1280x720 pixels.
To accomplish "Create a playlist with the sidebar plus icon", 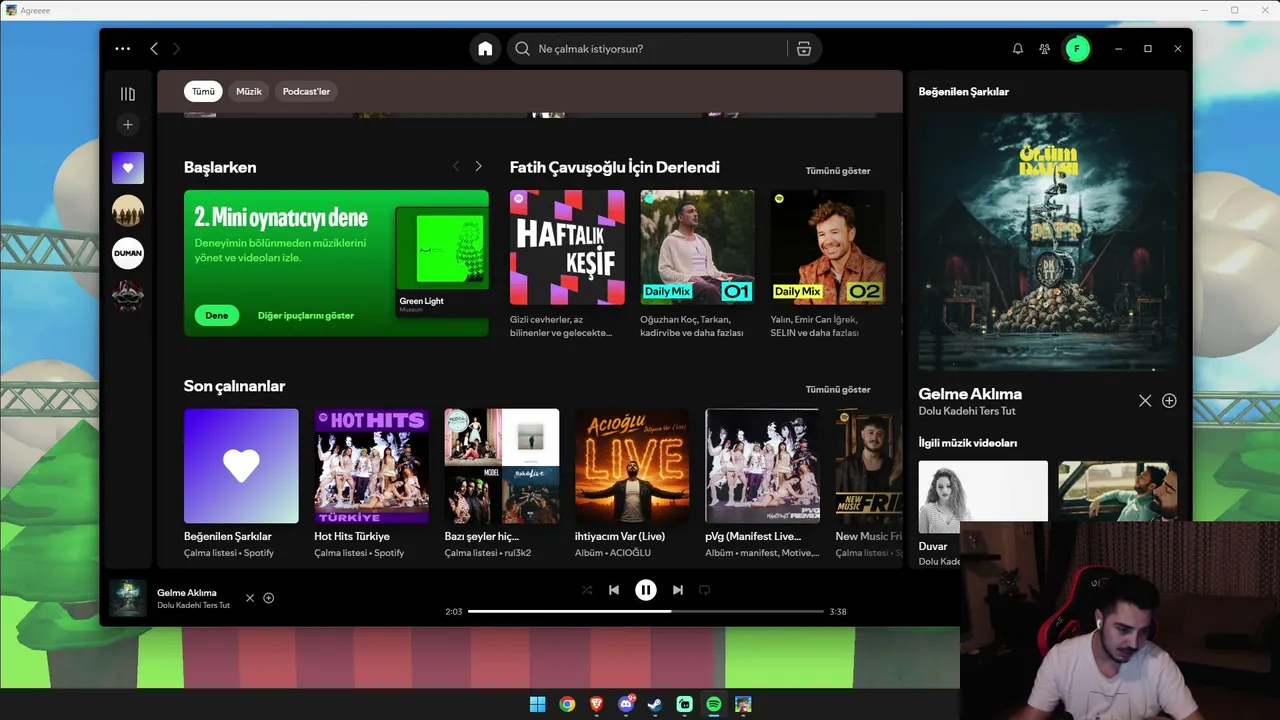I will click(128, 125).
